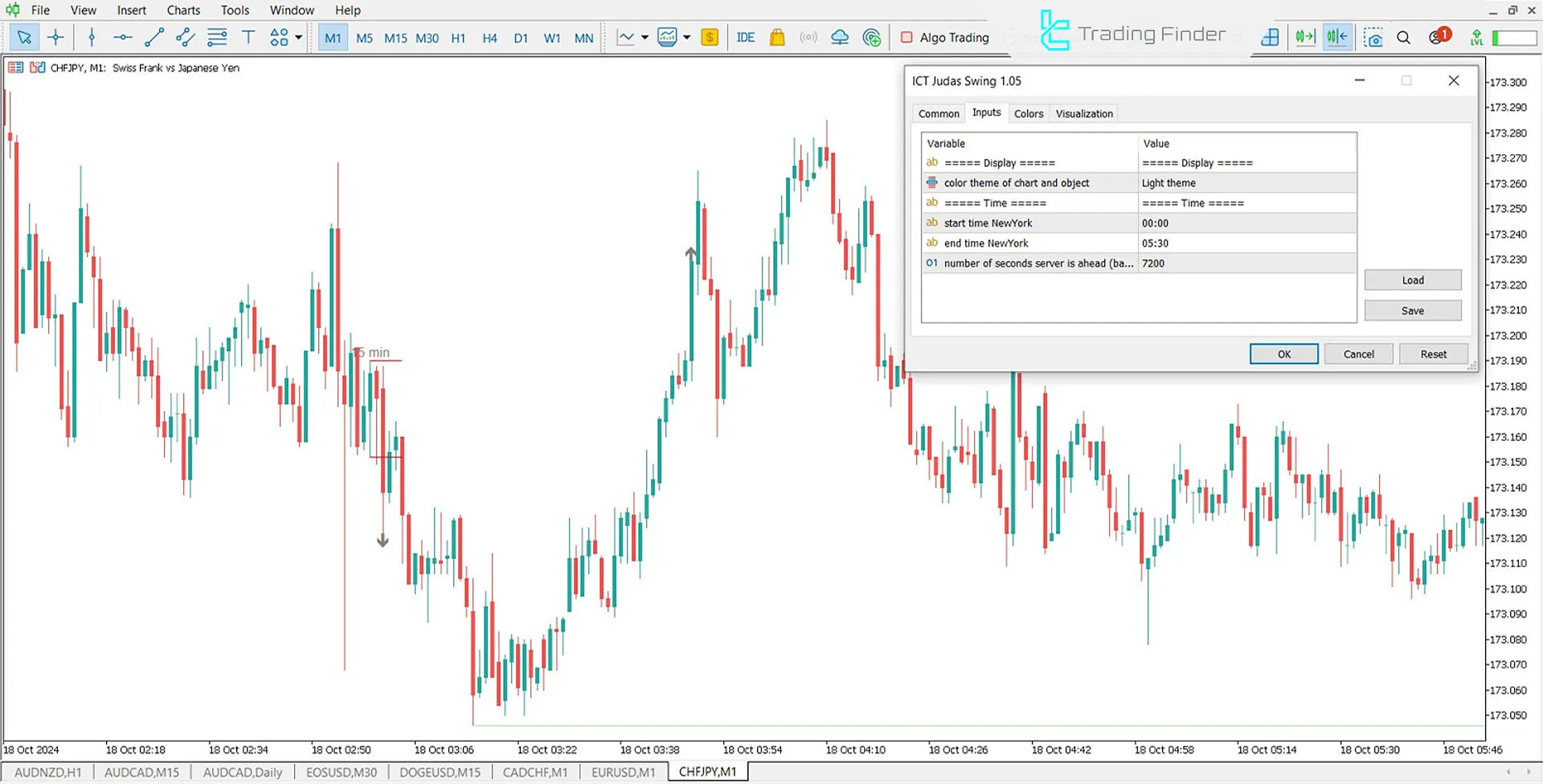Click the Save button in the dialog

1412,310
